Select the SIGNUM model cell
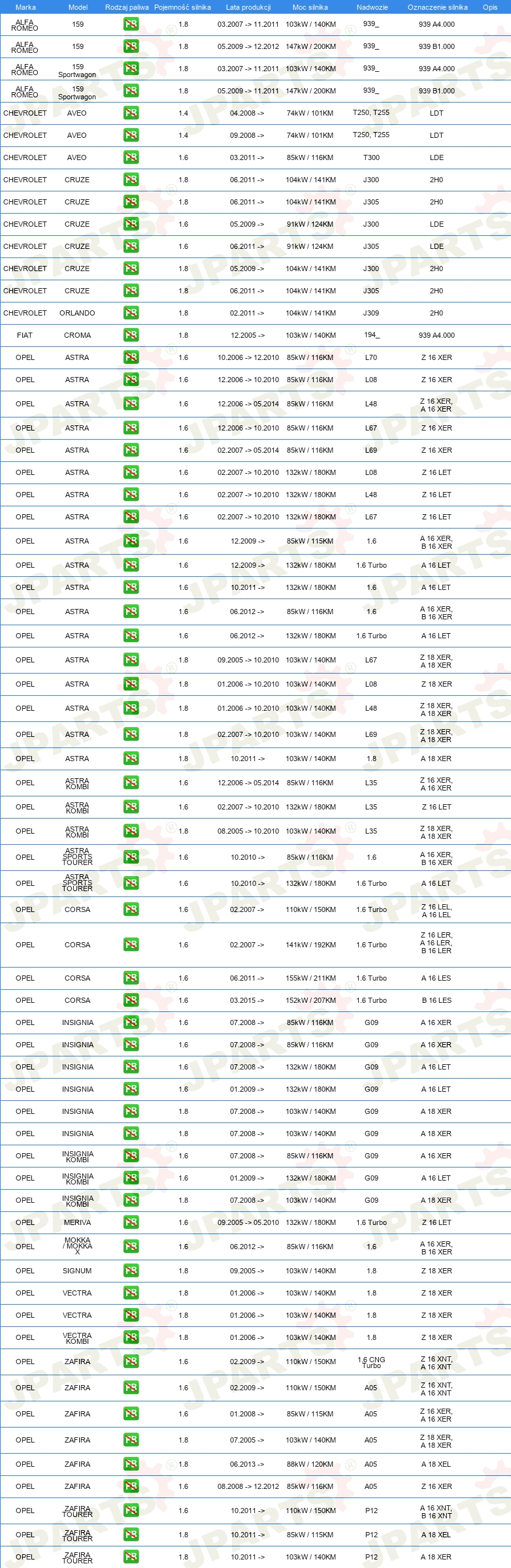The width and height of the screenshot is (511, 1568). (x=77, y=1271)
